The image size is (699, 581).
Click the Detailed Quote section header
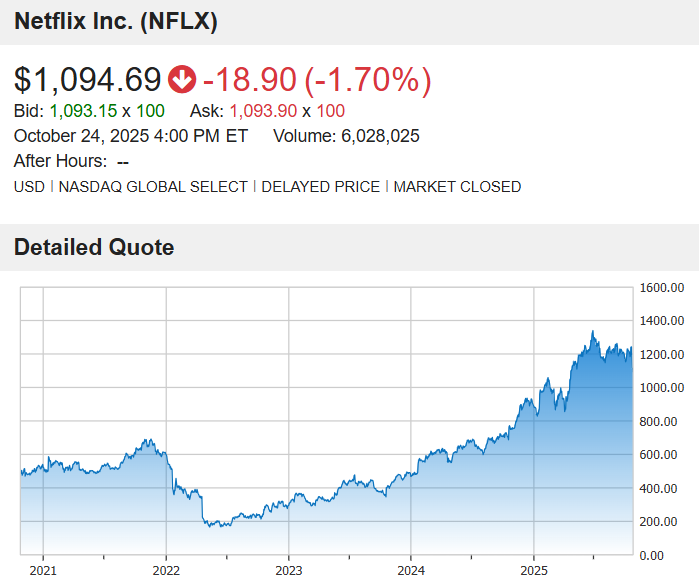coord(94,247)
